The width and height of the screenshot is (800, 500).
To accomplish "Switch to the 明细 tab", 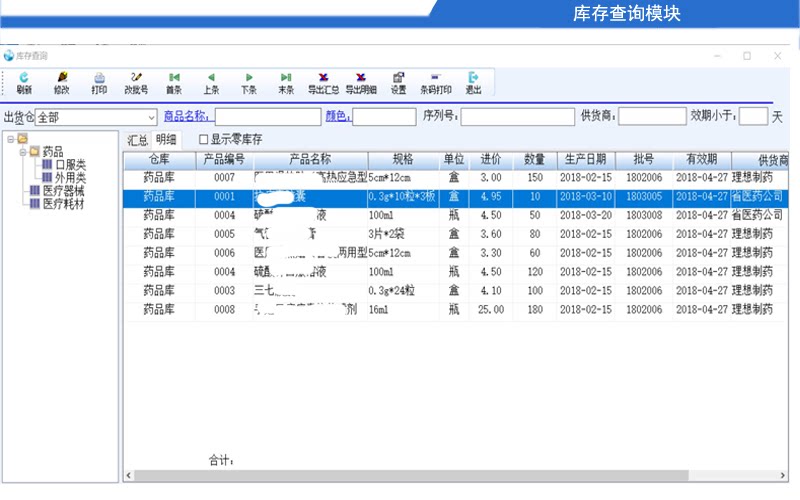I will point(166,139).
